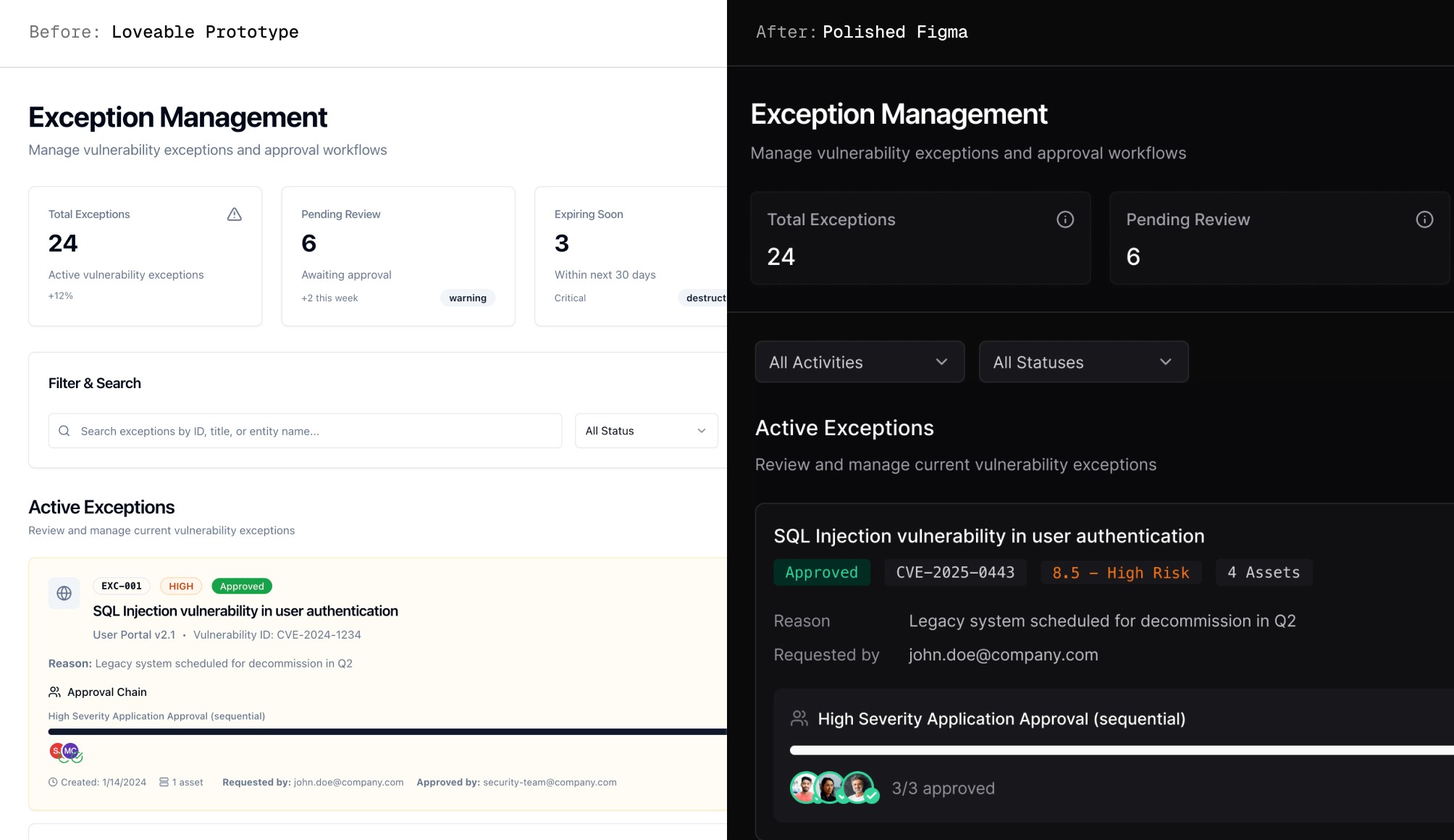The width and height of the screenshot is (1454, 840).
Task: Click the info icon on dark Total Exceptions card
Action: click(x=1064, y=219)
